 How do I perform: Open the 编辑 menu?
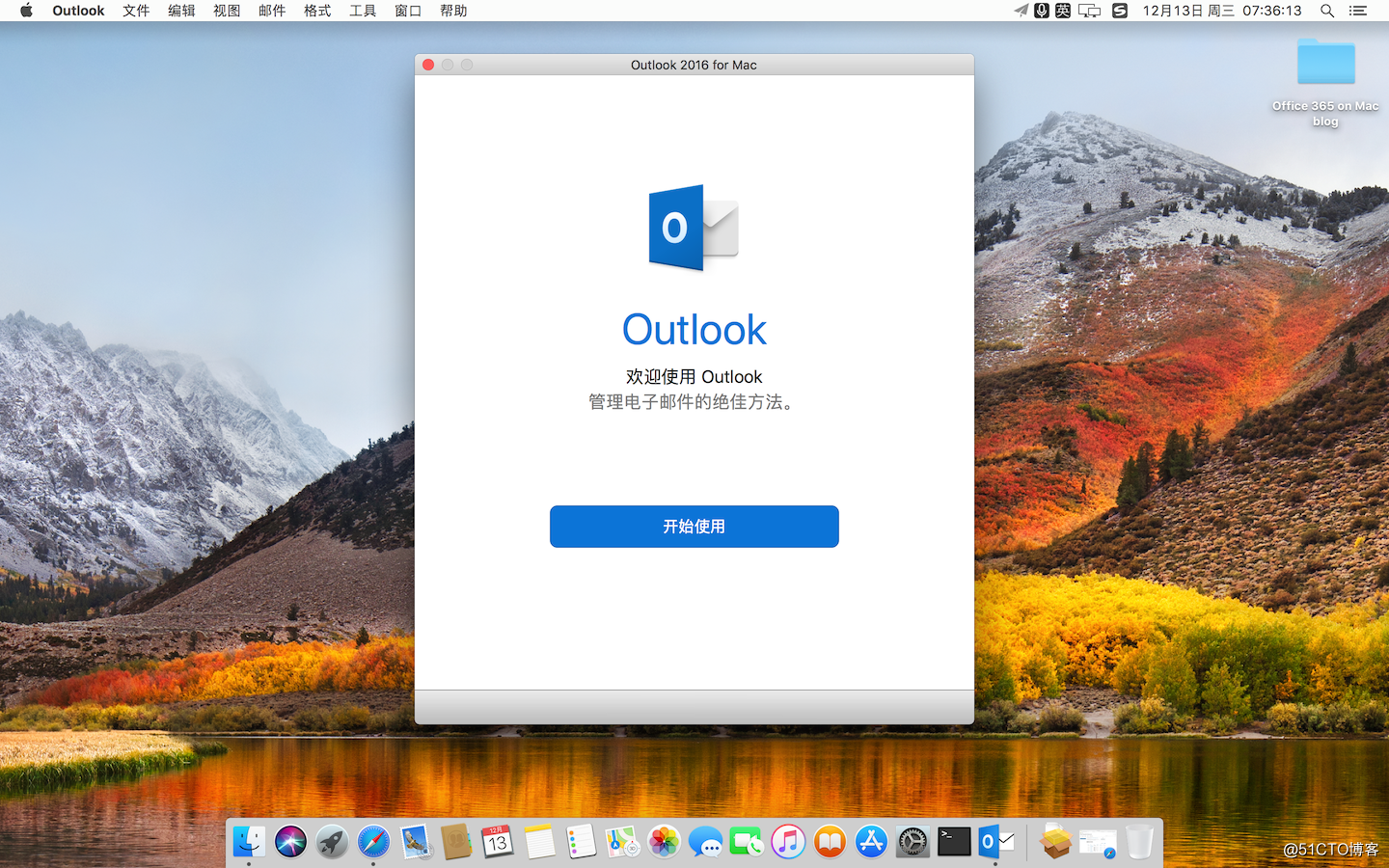click(181, 11)
